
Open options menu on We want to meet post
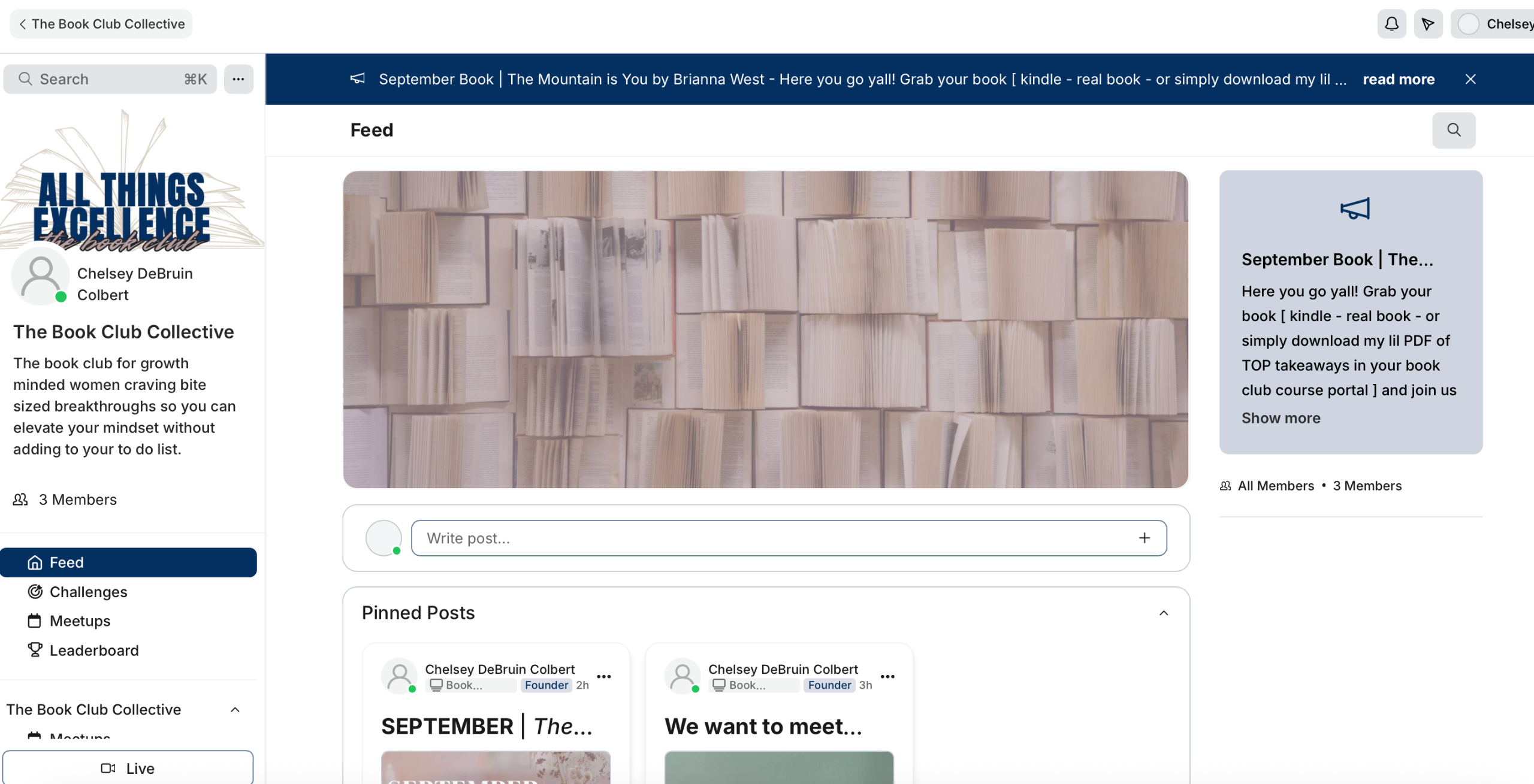click(887, 677)
